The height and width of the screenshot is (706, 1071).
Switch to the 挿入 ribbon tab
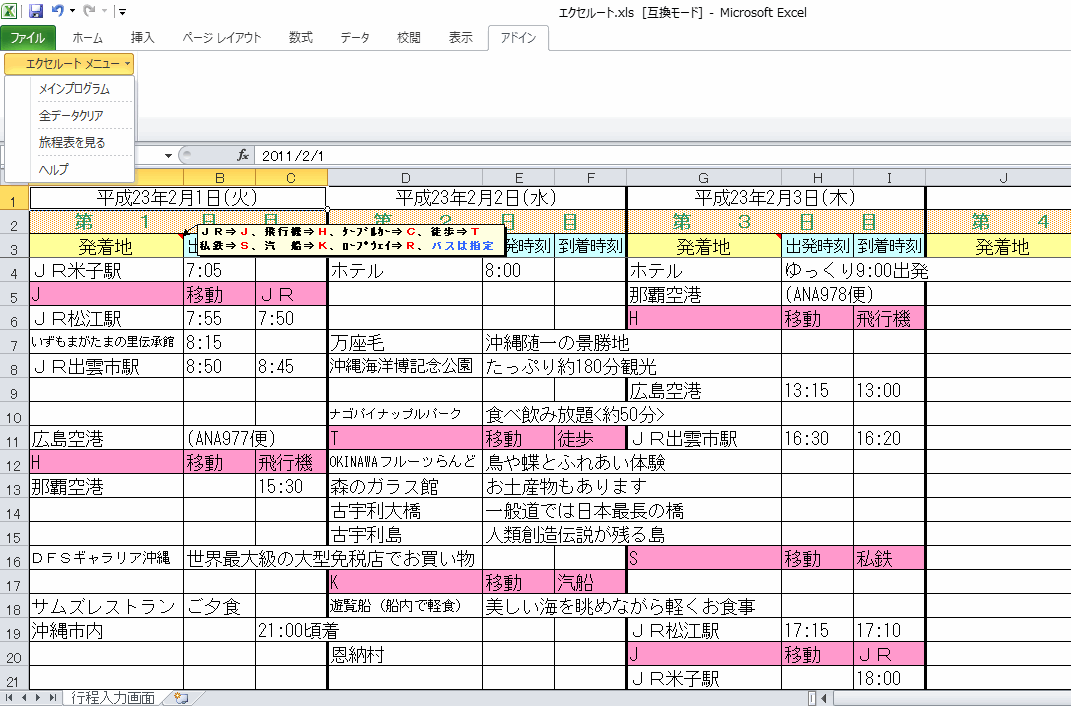coord(142,38)
